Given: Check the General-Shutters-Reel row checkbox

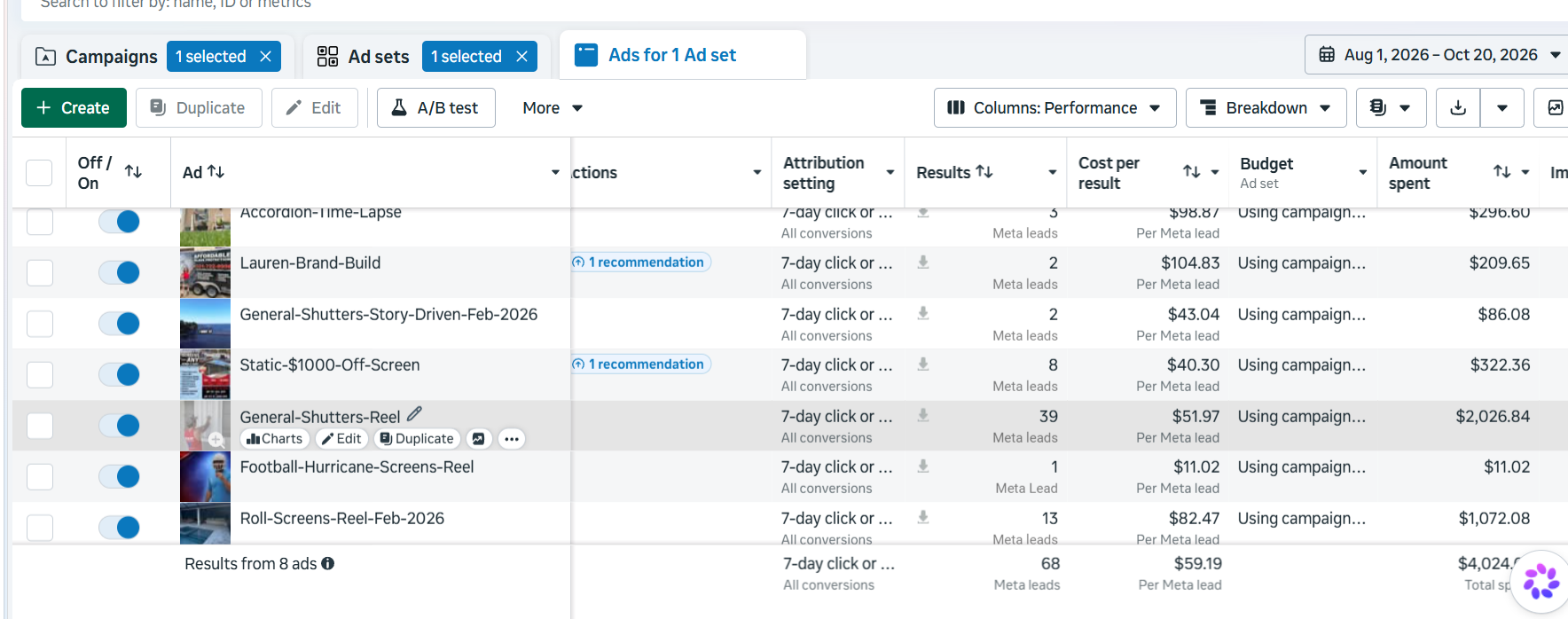Looking at the screenshot, I should pyautogui.click(x=39, y=426).
